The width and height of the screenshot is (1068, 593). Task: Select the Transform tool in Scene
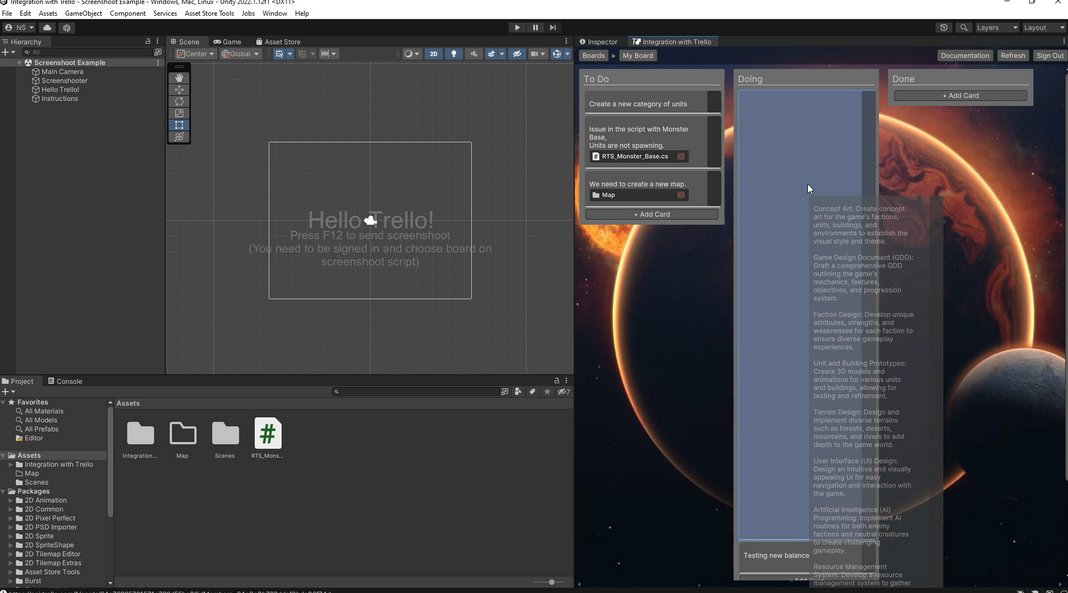click(x=179, y=137)
